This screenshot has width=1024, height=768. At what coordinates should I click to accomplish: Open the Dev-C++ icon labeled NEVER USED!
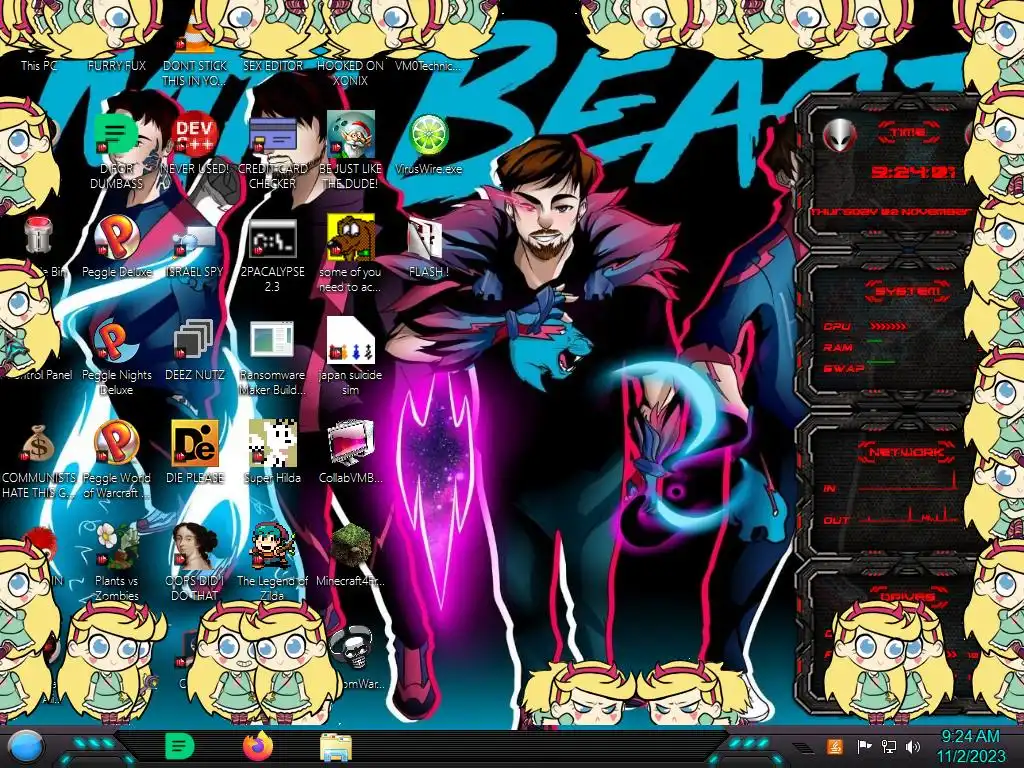pyautogui.click(x=195, y=135)
